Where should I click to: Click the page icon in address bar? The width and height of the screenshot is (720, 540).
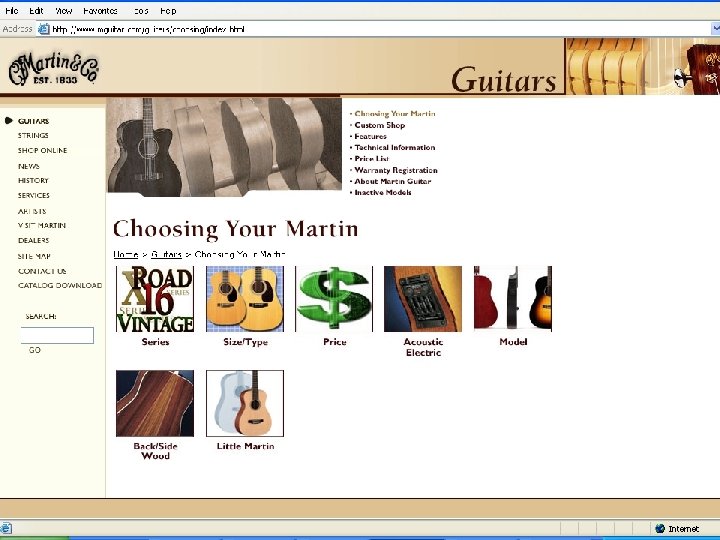pyautogui.click(x=44, y=29)
